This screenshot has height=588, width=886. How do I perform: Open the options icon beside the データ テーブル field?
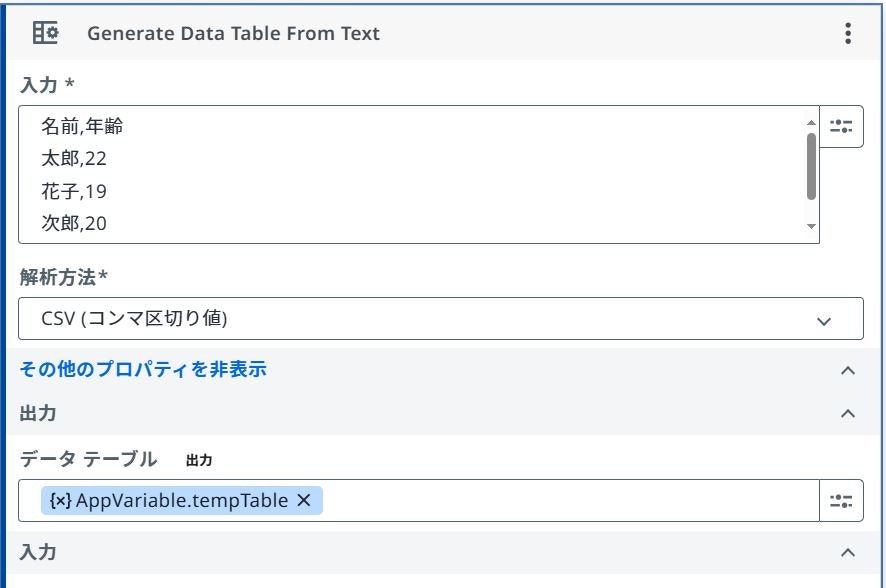click(842, 500)
